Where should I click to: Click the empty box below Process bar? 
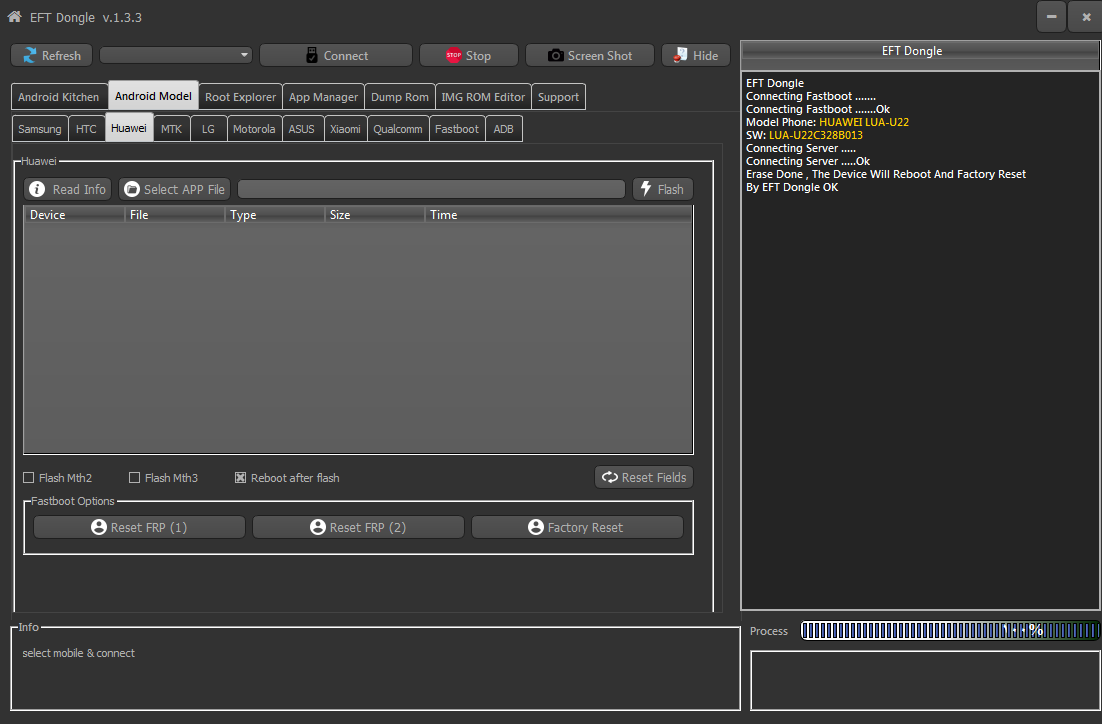[x=925, y=680]
